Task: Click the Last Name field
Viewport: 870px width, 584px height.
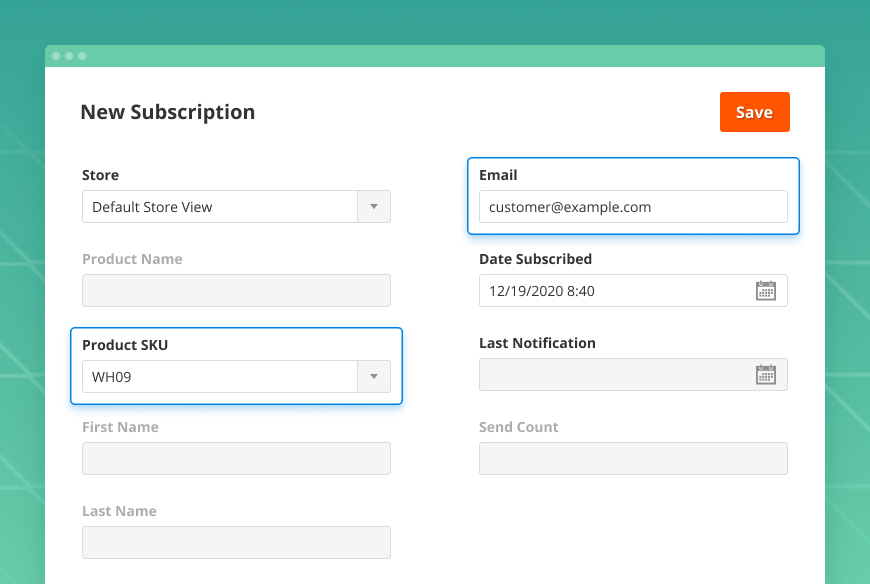Action: click(x=235, y=542)
